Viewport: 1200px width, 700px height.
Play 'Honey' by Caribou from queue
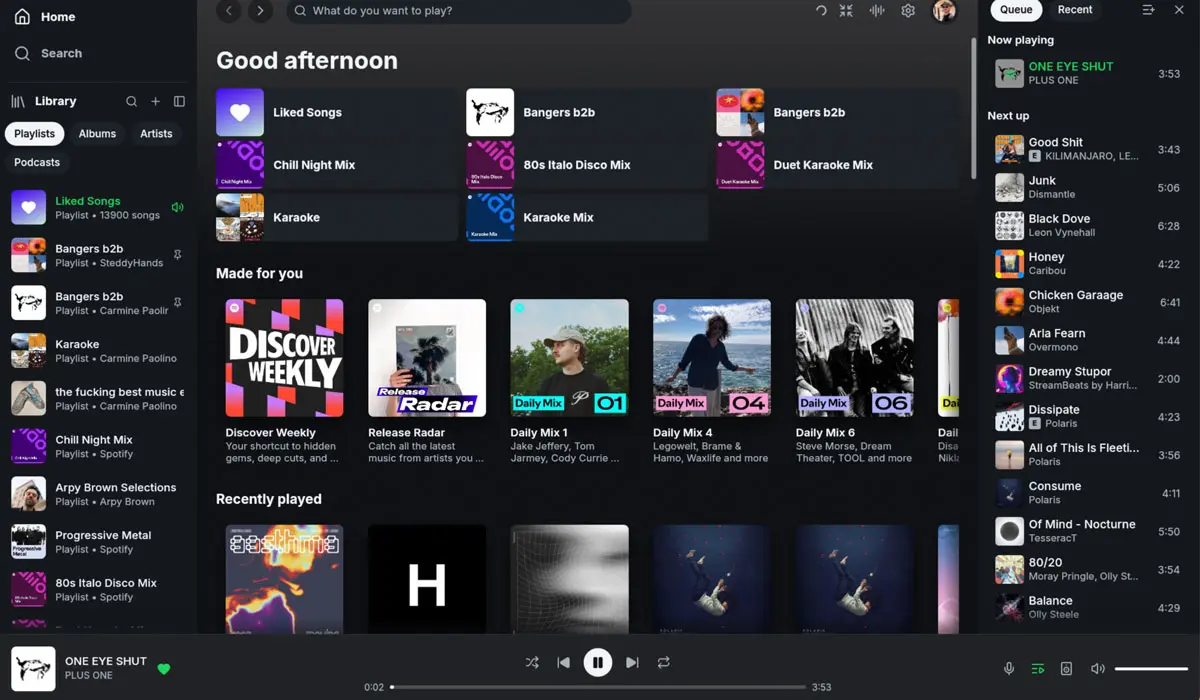[1088, 263]
